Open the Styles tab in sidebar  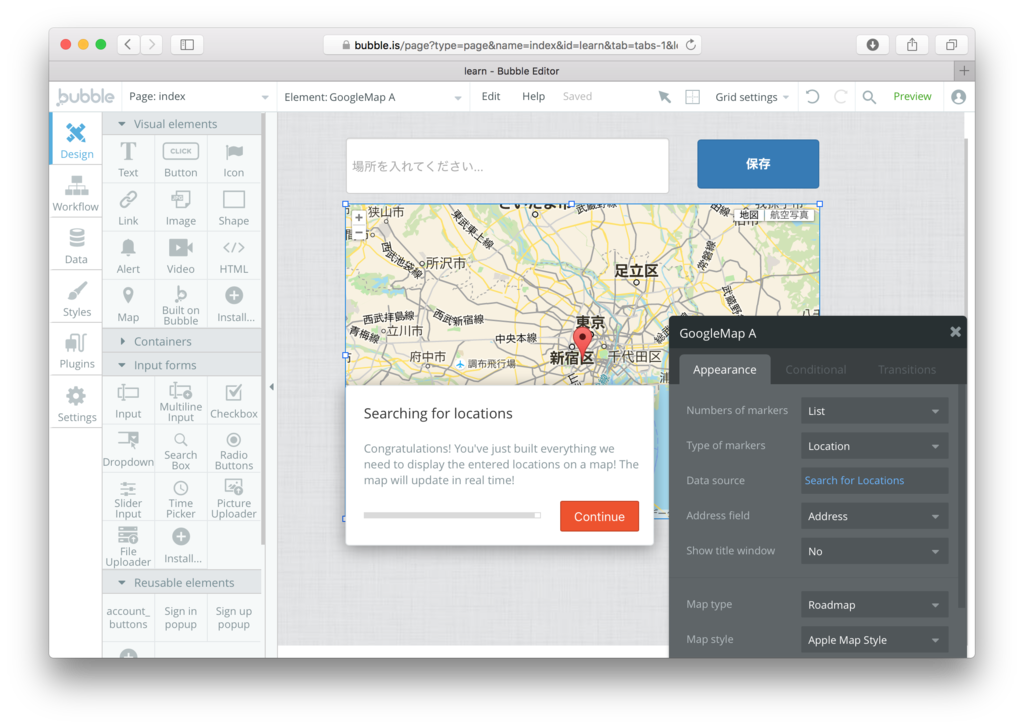pos(76,298)
